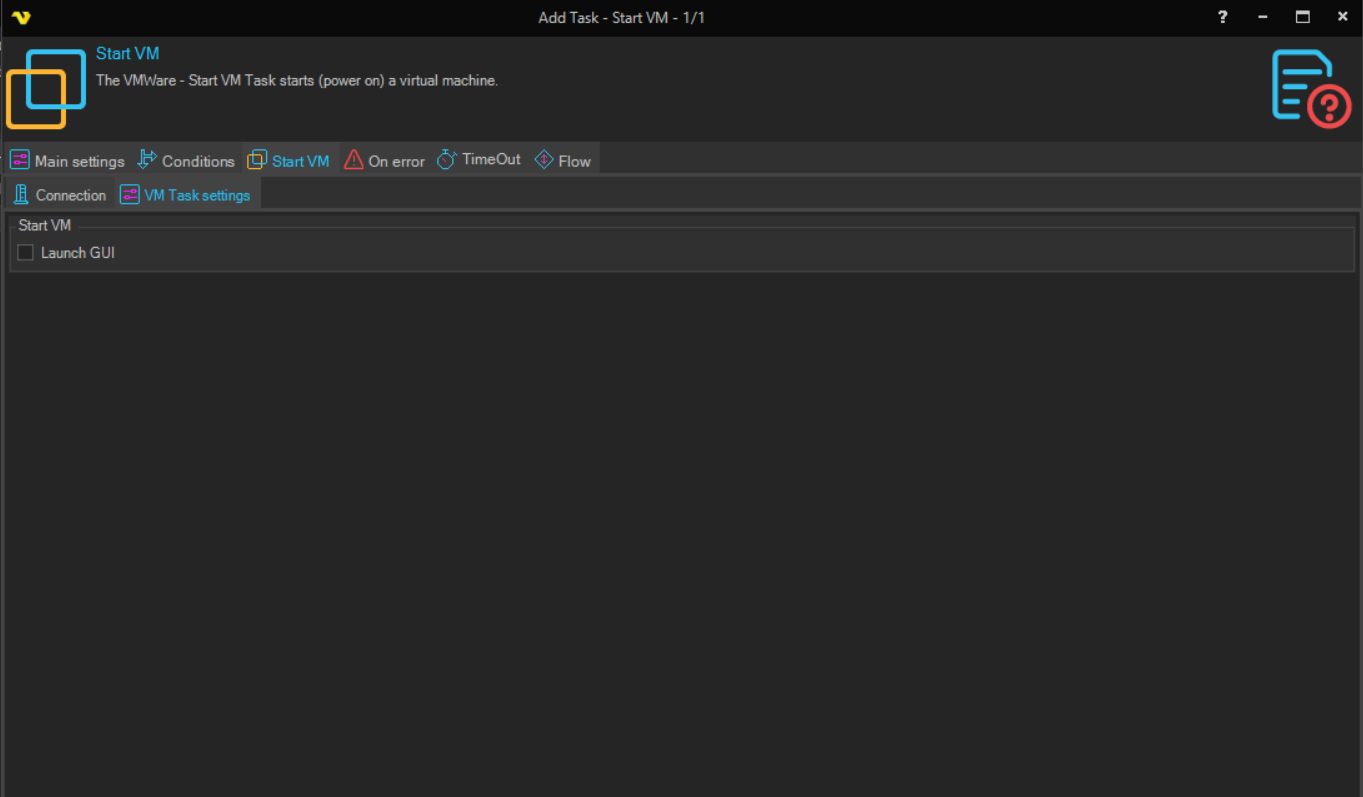
Task: Click the yellow app logo in title bar
Action: click(x=21, y=18)
